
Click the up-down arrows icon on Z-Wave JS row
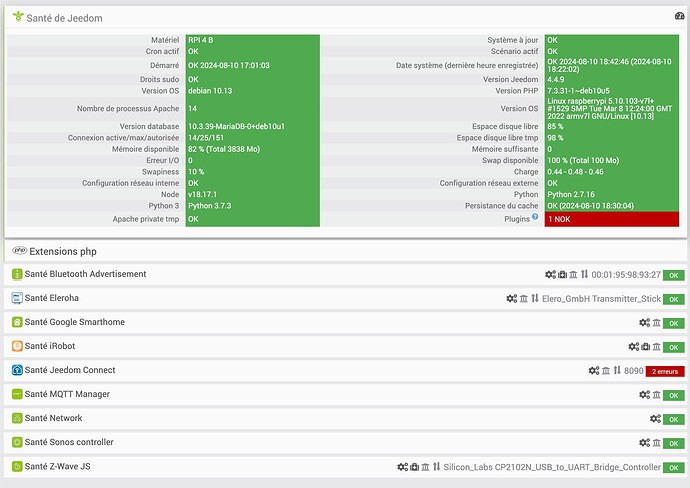[x=437, y=466]
